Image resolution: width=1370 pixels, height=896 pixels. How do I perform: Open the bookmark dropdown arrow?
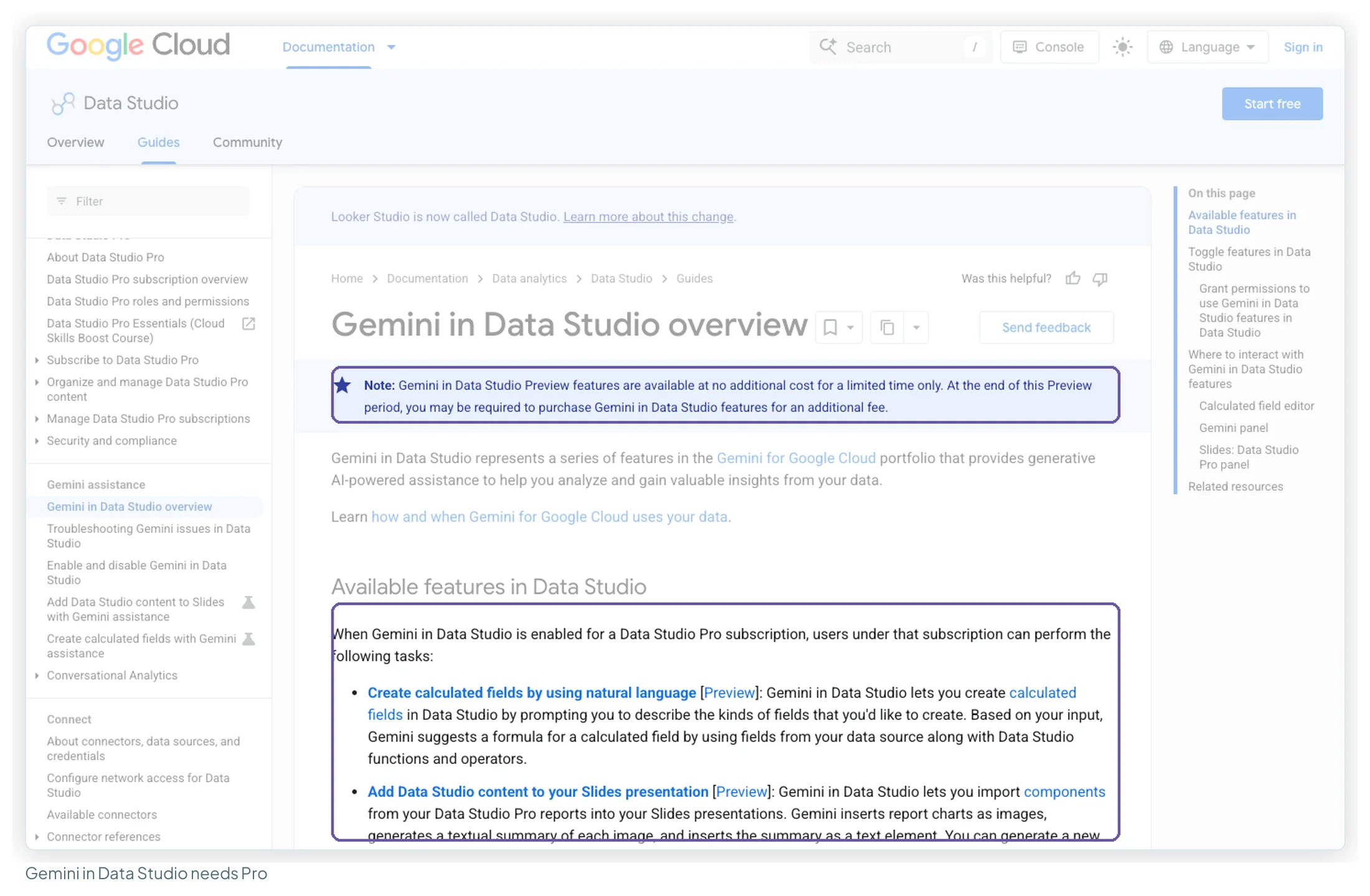tap(850, 328)
